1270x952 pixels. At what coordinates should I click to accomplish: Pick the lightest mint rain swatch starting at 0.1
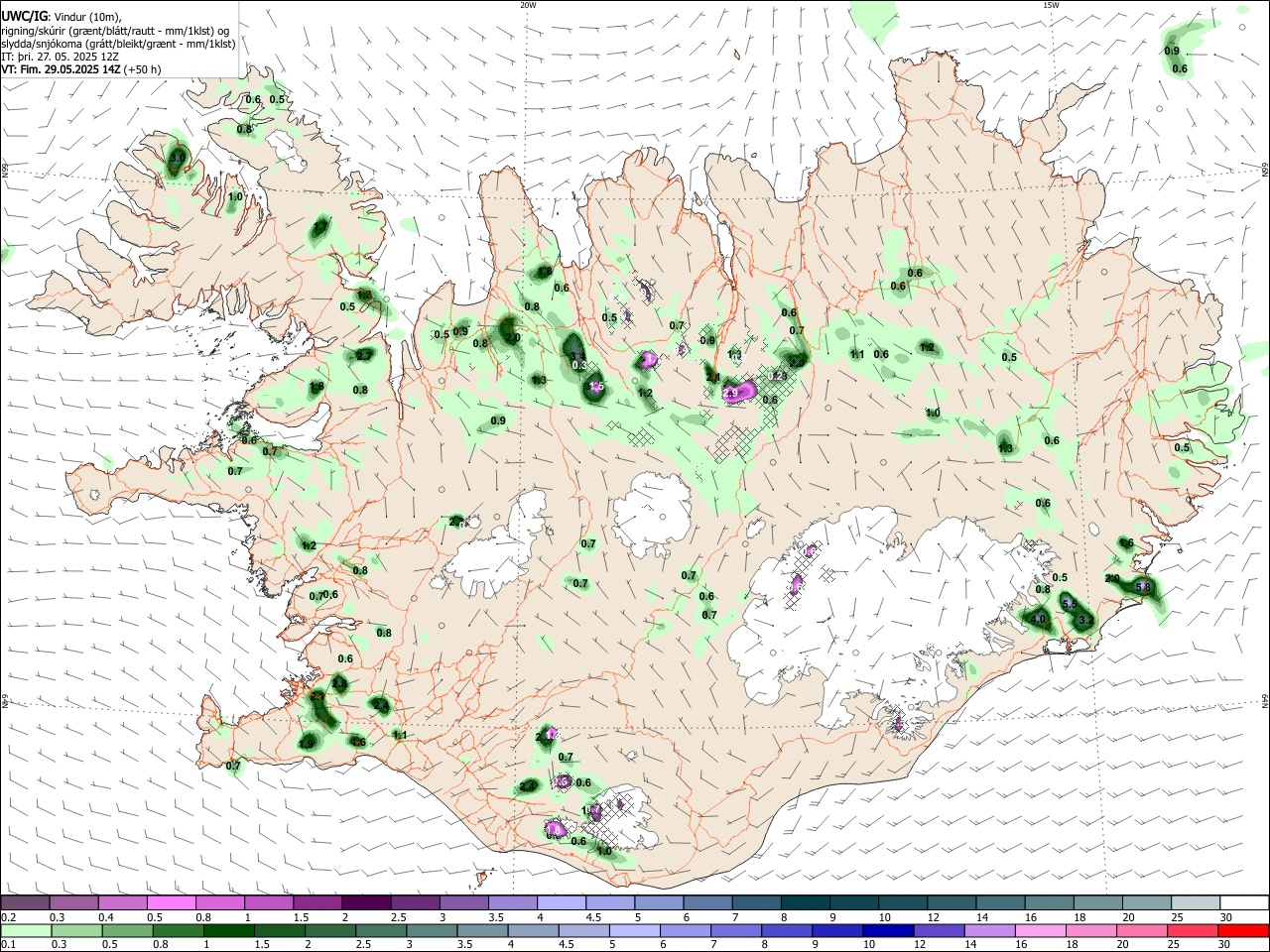tap(26, 930)
